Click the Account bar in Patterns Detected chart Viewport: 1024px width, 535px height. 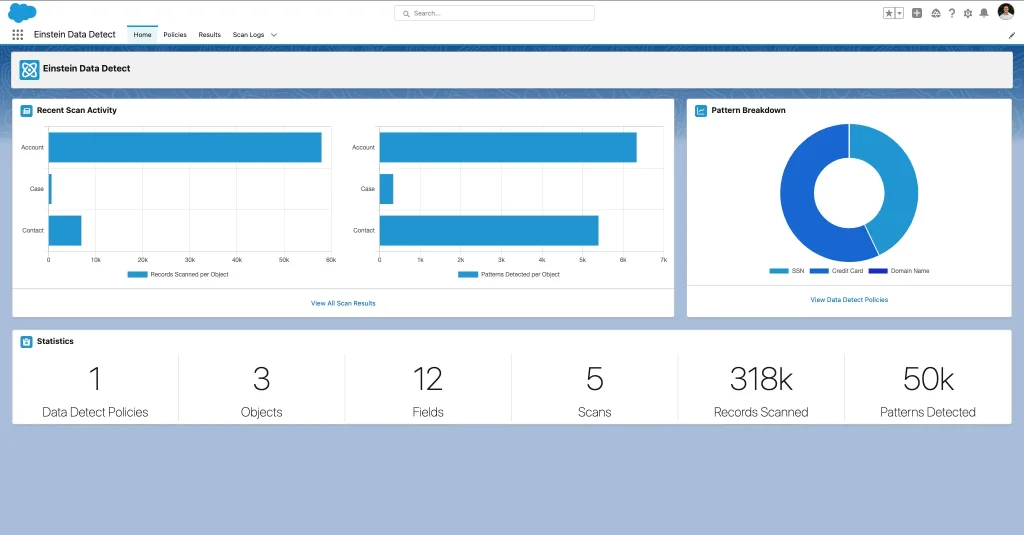pyautogui.click(x=507, y=147)
